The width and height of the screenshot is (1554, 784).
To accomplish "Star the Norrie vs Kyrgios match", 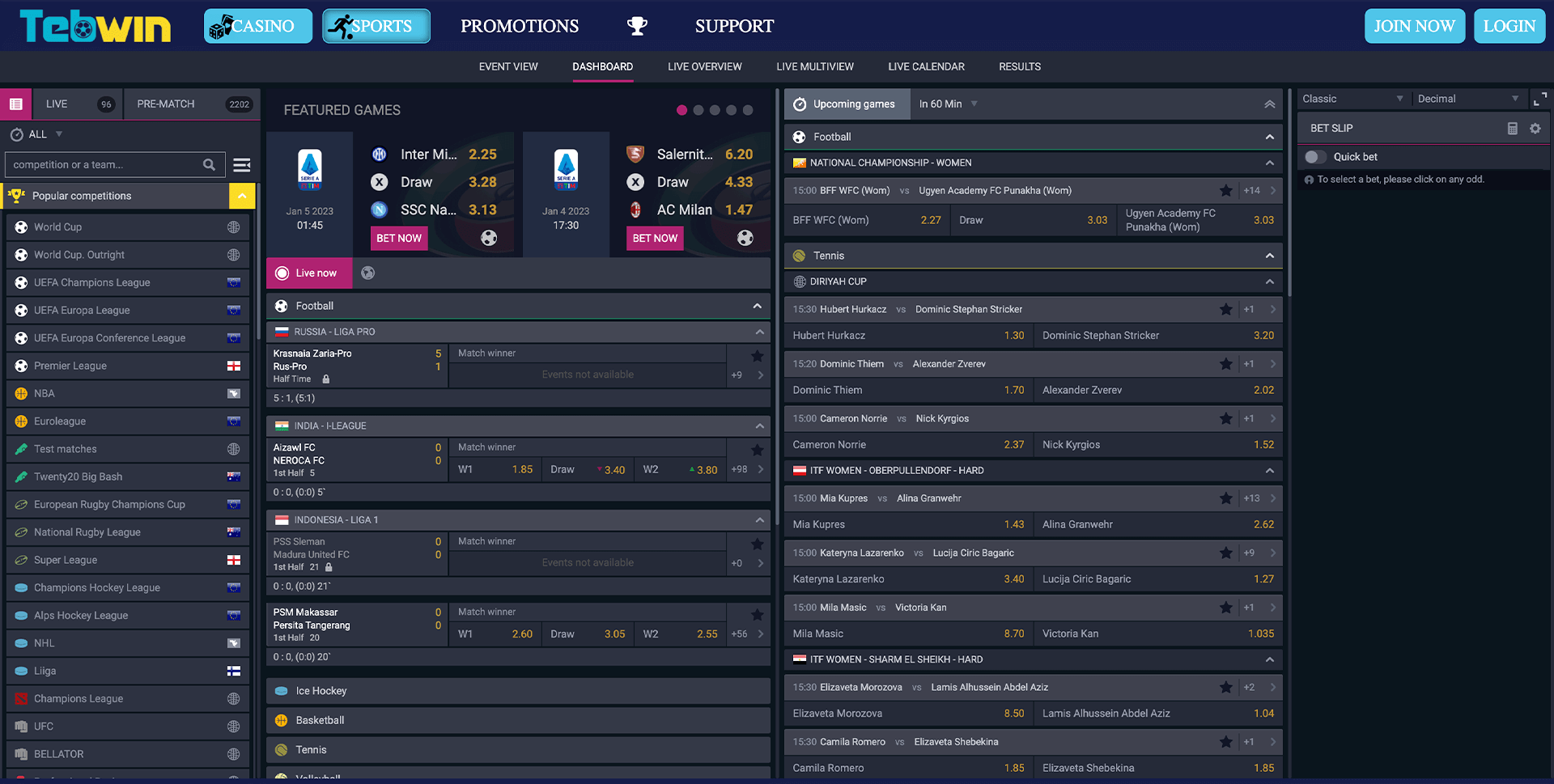I will point(1225,418).
